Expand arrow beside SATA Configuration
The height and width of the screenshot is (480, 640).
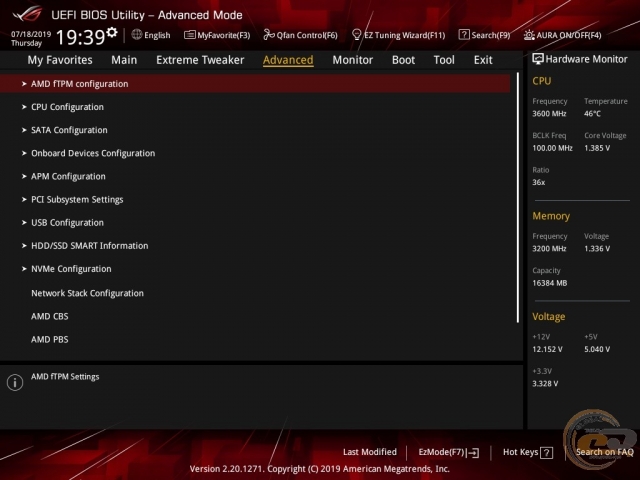[24, 130]
